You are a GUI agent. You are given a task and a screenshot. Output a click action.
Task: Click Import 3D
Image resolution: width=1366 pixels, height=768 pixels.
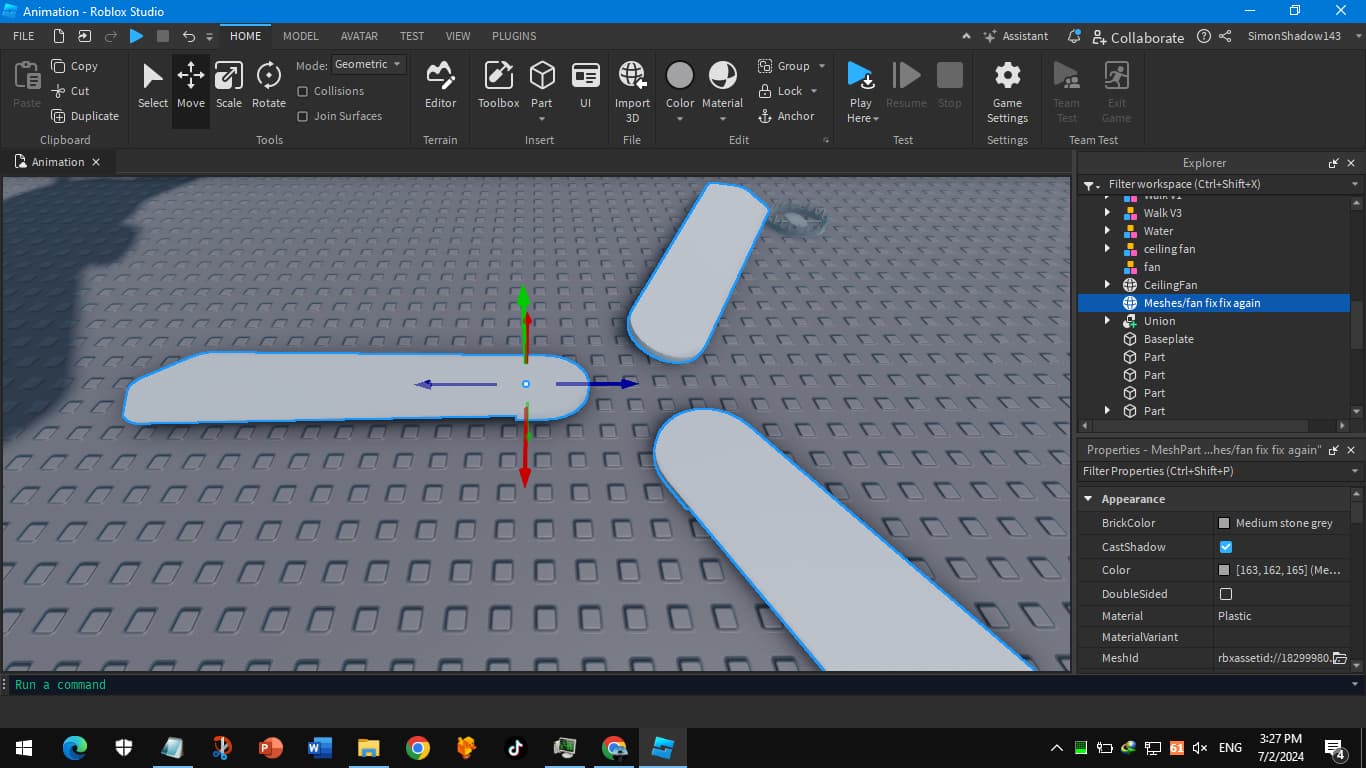(x=632, y=91)
